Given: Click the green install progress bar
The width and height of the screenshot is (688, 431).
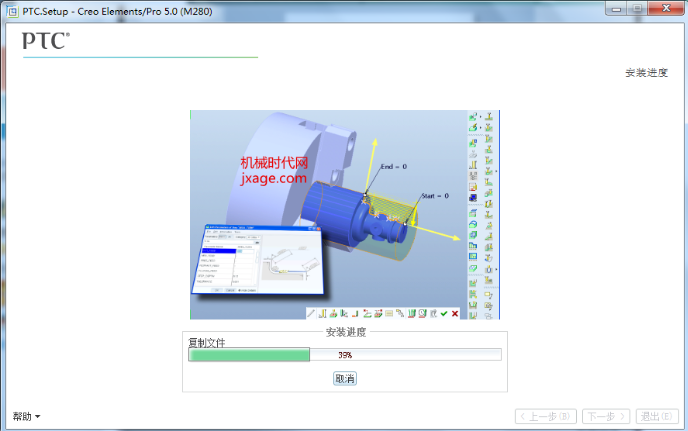Looking at the screenshot, I should click(x=345, y=355).
